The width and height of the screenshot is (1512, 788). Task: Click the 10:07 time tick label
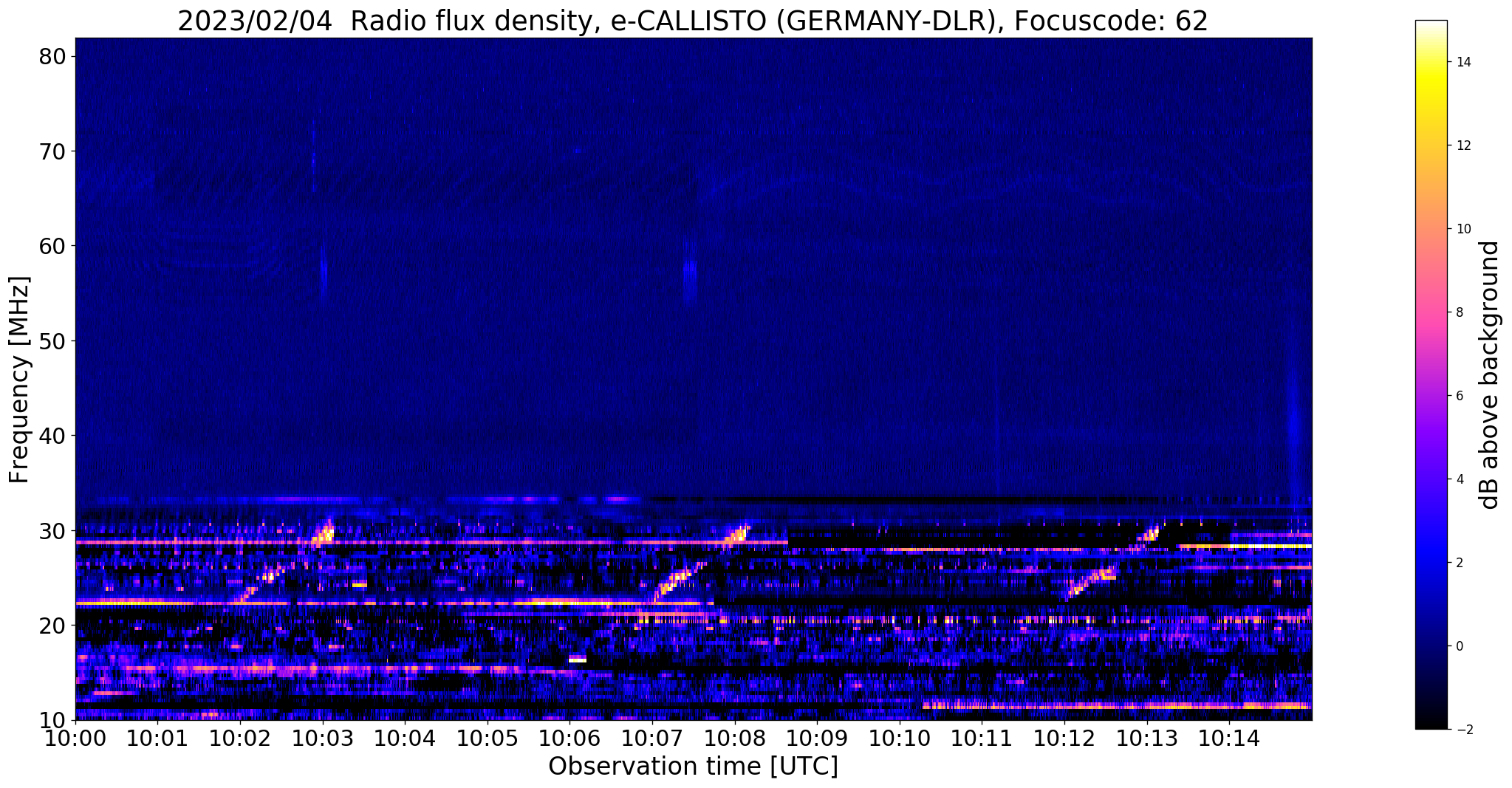coord(652,738)
